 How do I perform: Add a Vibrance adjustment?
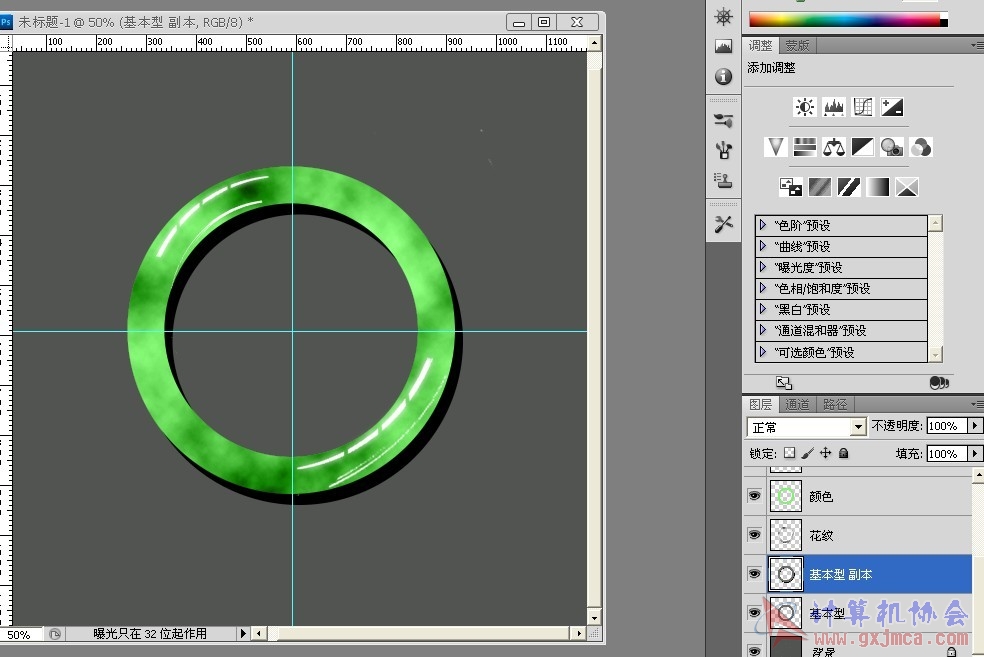[776, 147]
